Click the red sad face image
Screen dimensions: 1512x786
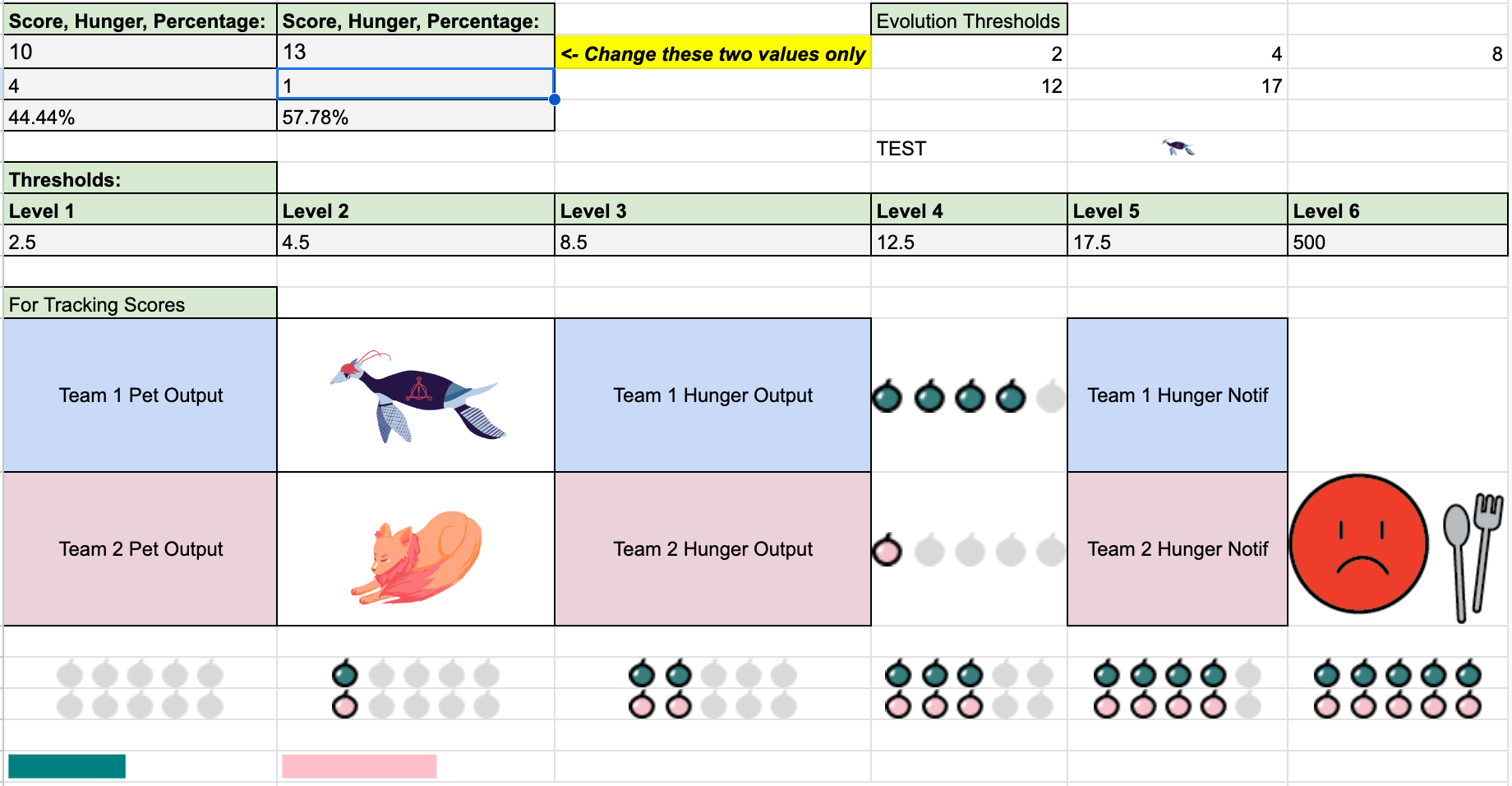1358,543
